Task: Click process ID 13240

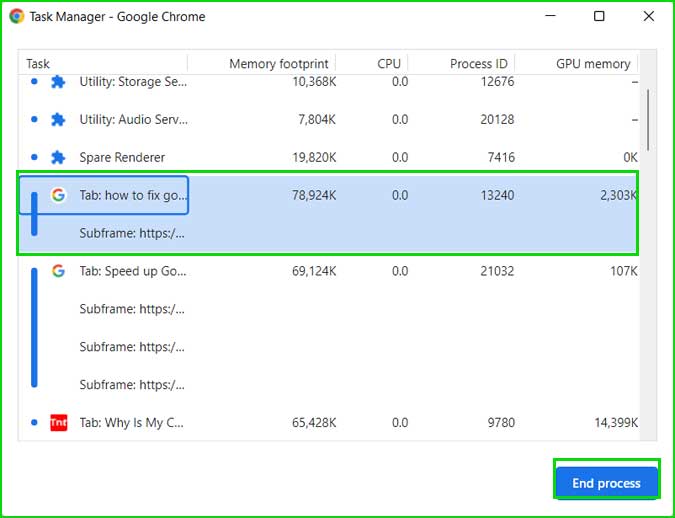Action: [x=497, y=195]
